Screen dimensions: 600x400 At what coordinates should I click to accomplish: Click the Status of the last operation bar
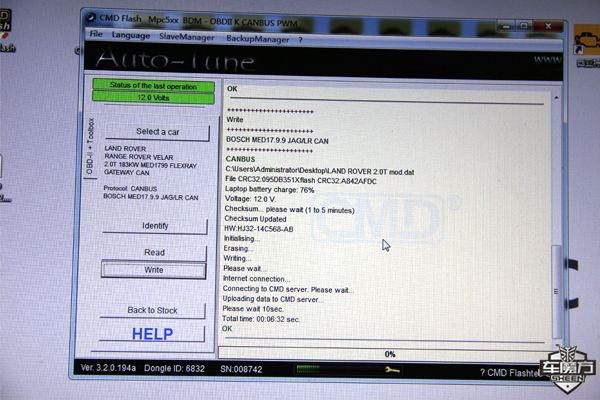[153, 86]
